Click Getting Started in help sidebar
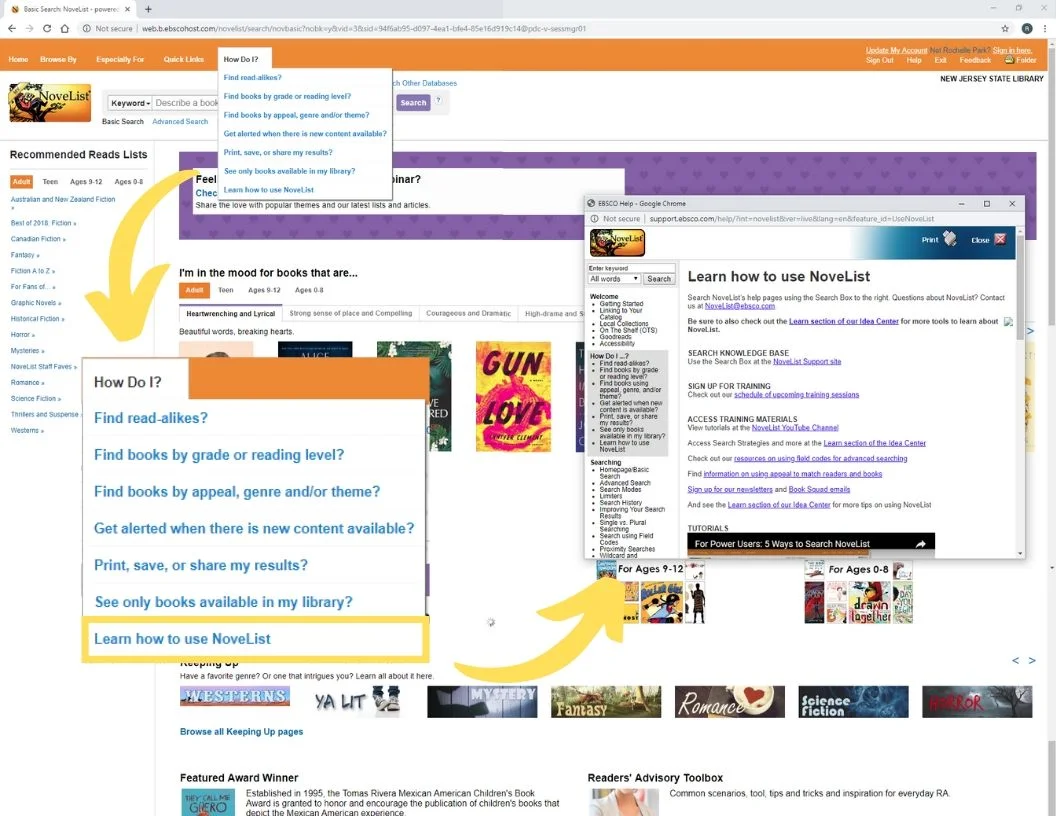The image size is (1056, 816). pos(621,304)
